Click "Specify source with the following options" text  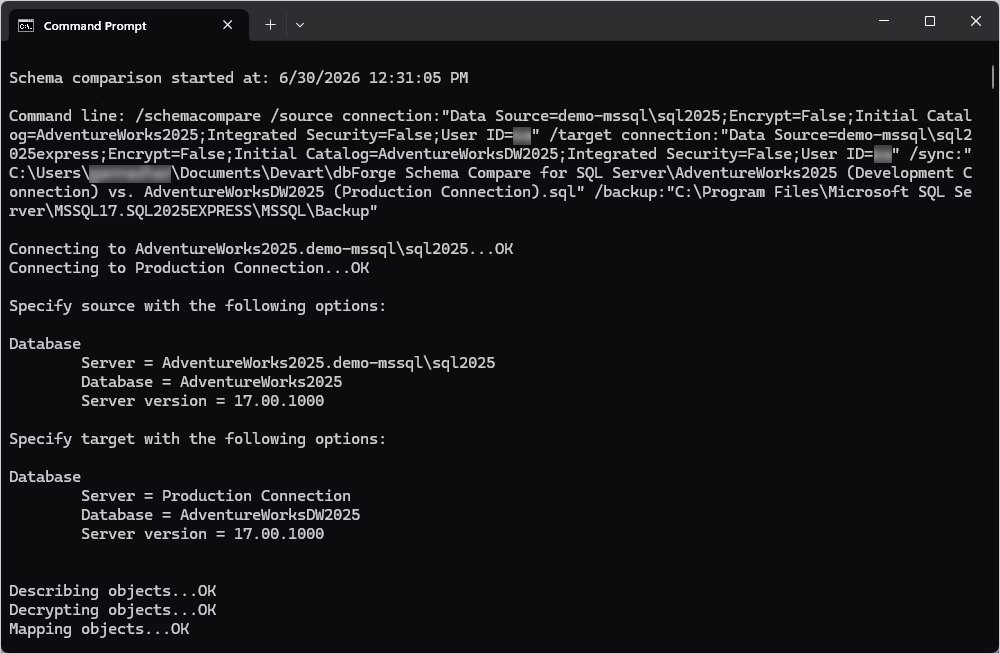click(197, 306)
